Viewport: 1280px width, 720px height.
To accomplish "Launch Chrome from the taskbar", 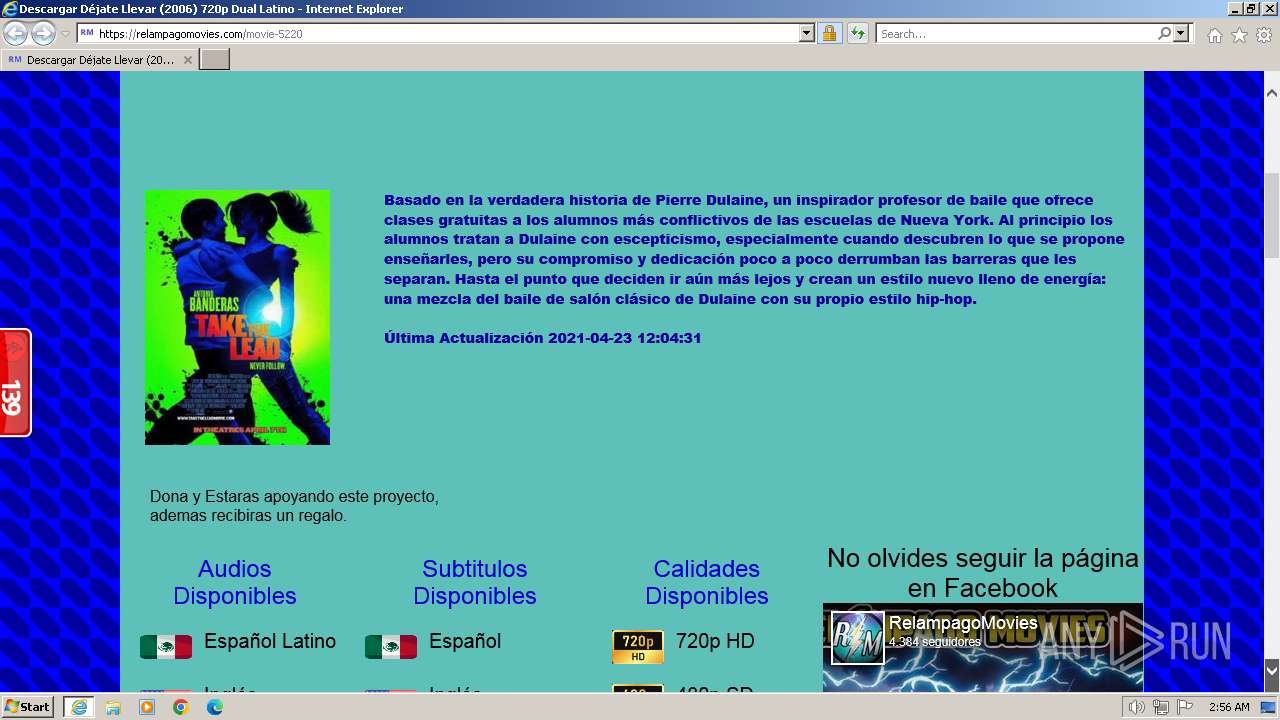I will click(x=181, y=707).
